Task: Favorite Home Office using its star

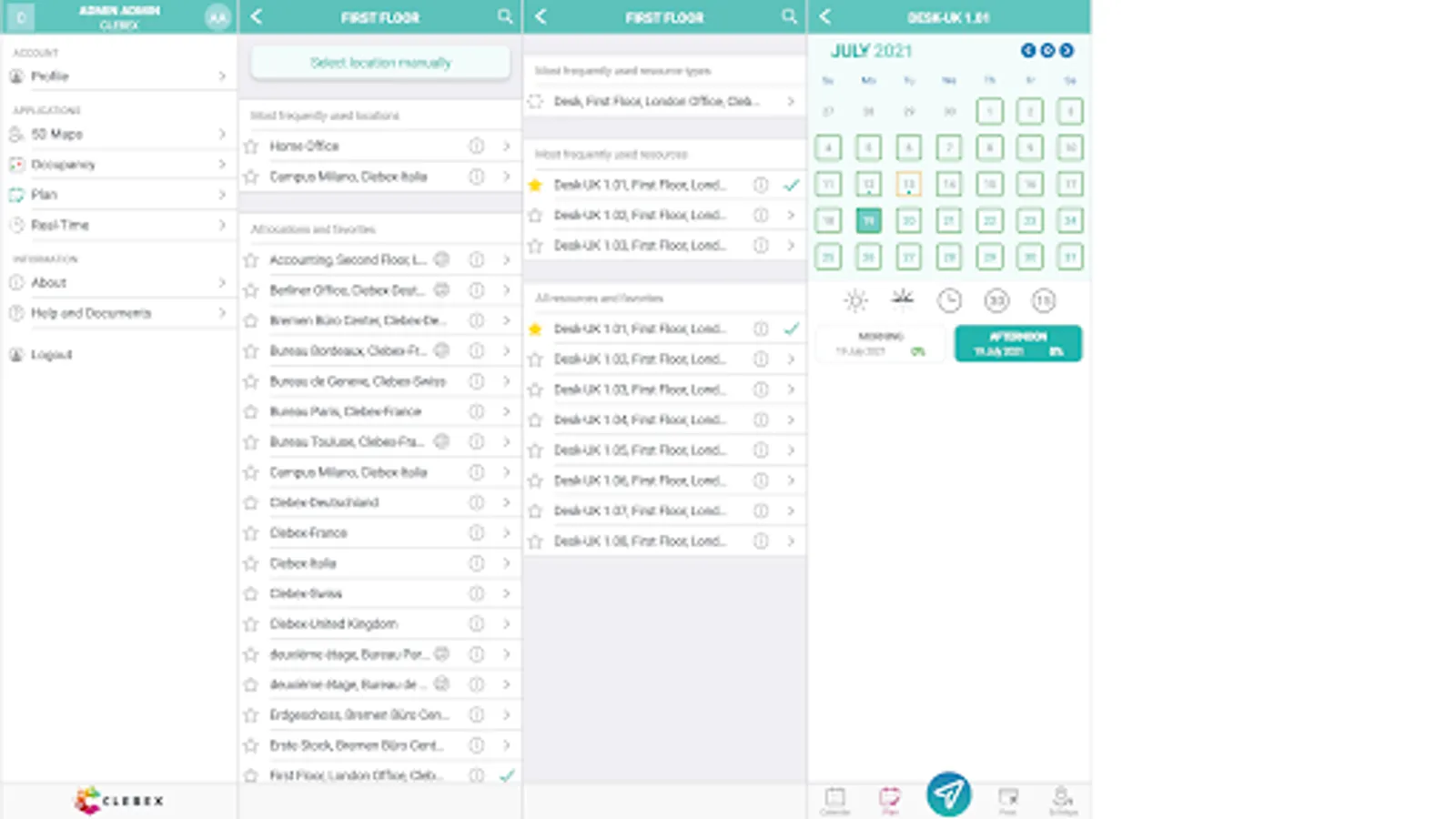Action: coord(251,146)
